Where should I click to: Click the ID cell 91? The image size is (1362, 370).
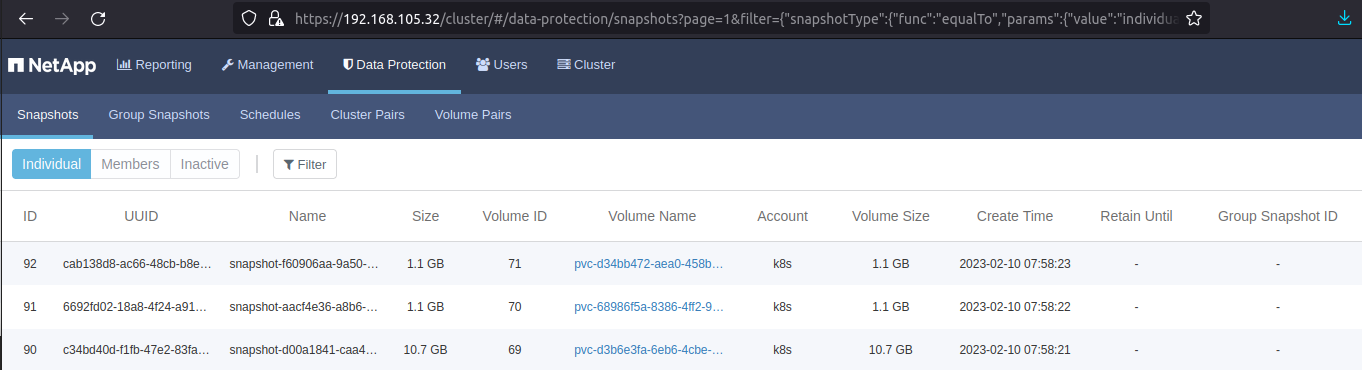coord(30,307)
